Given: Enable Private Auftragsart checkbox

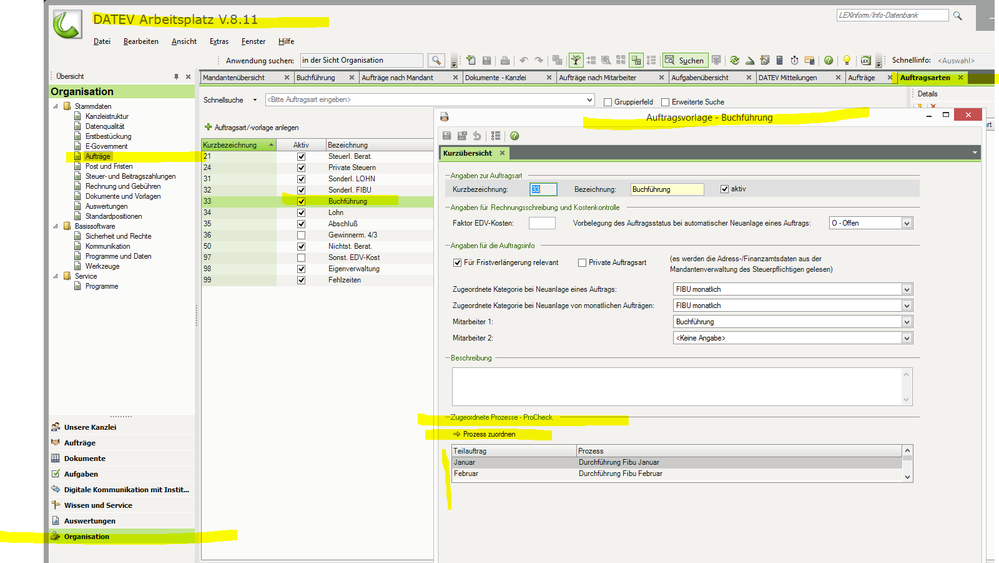Looking at the screenshot, I should [582, 262].
